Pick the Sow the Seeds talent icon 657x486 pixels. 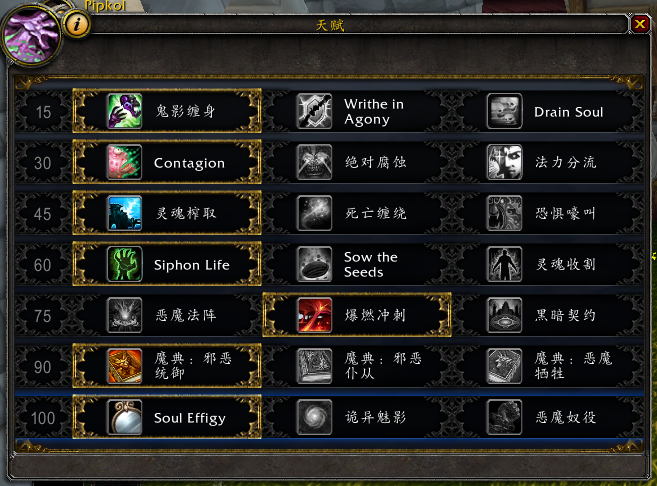click(314, 264)
